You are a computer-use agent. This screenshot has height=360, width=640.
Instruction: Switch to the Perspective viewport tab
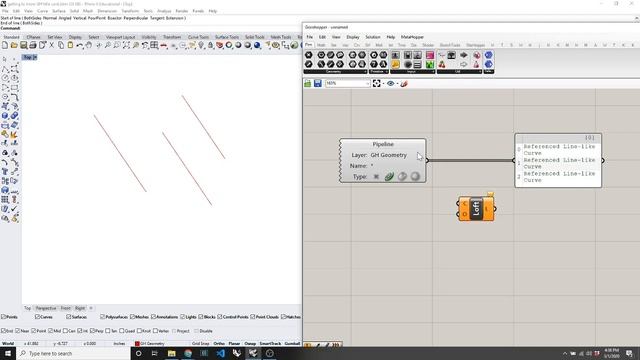pos(46,308)
